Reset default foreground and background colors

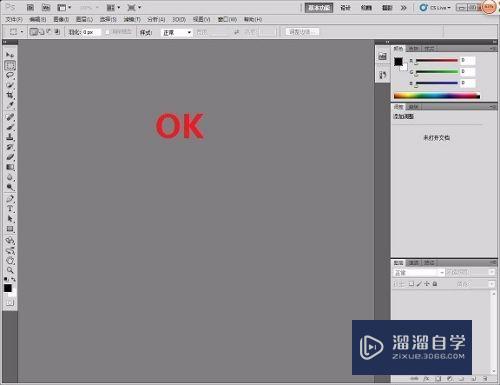pos(6,279)
